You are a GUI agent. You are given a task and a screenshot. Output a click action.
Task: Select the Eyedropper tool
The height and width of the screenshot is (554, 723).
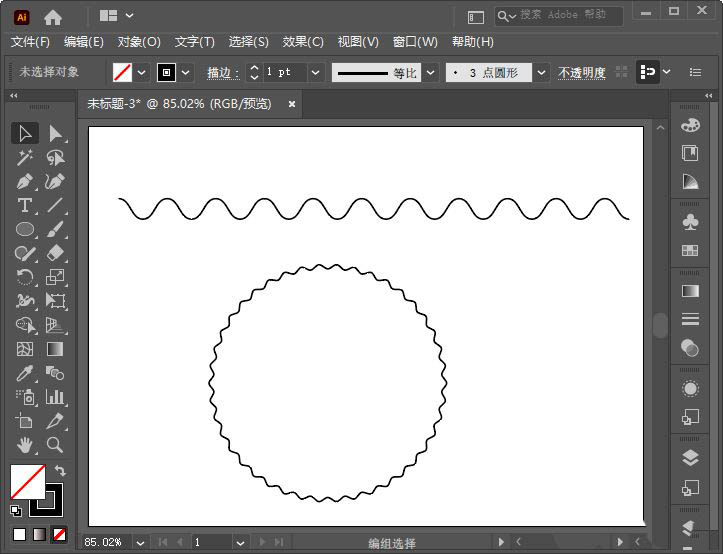(25, 373)
